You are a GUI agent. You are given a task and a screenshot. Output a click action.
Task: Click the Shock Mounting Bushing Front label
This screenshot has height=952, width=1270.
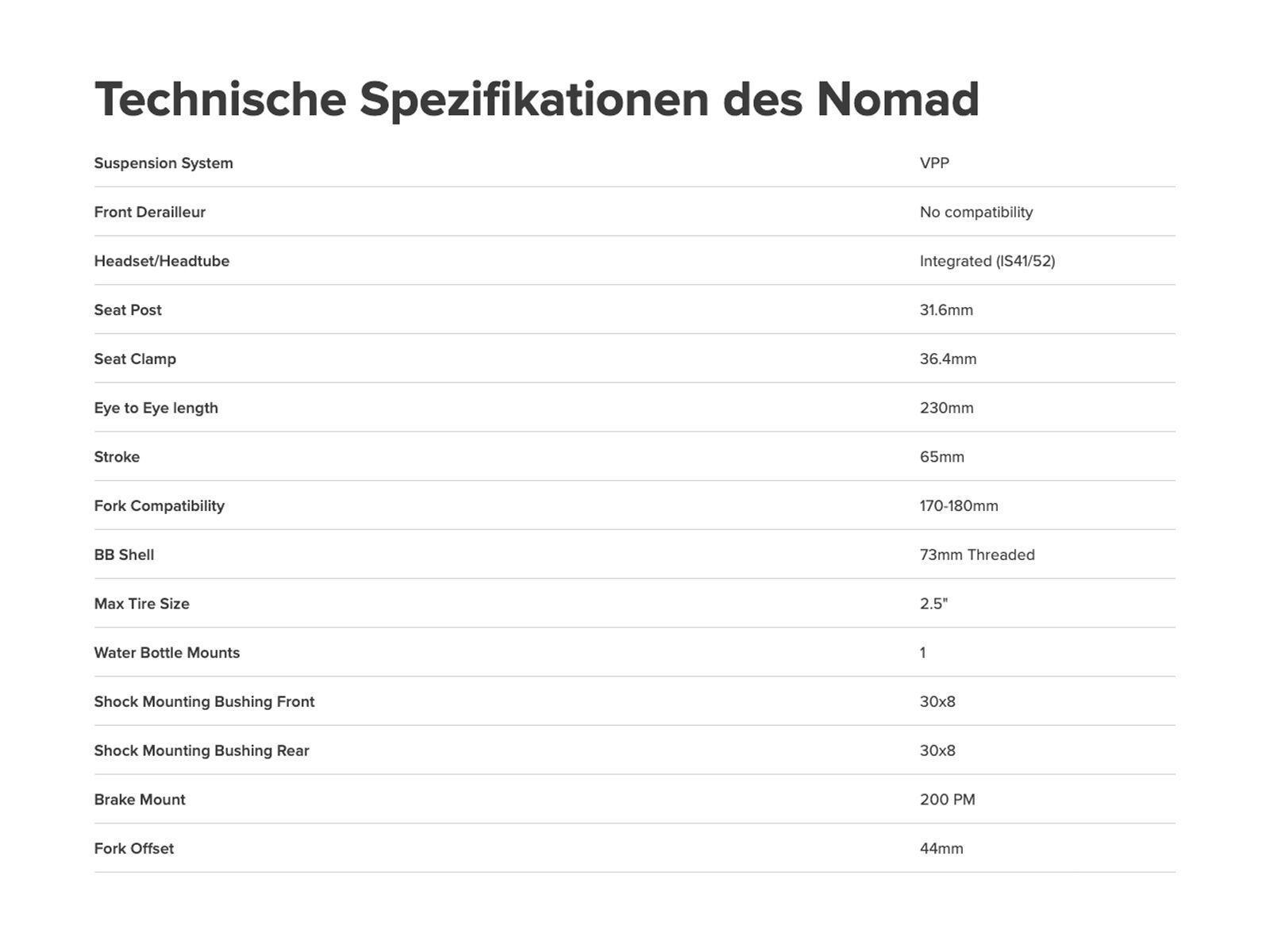pos(204,702)
